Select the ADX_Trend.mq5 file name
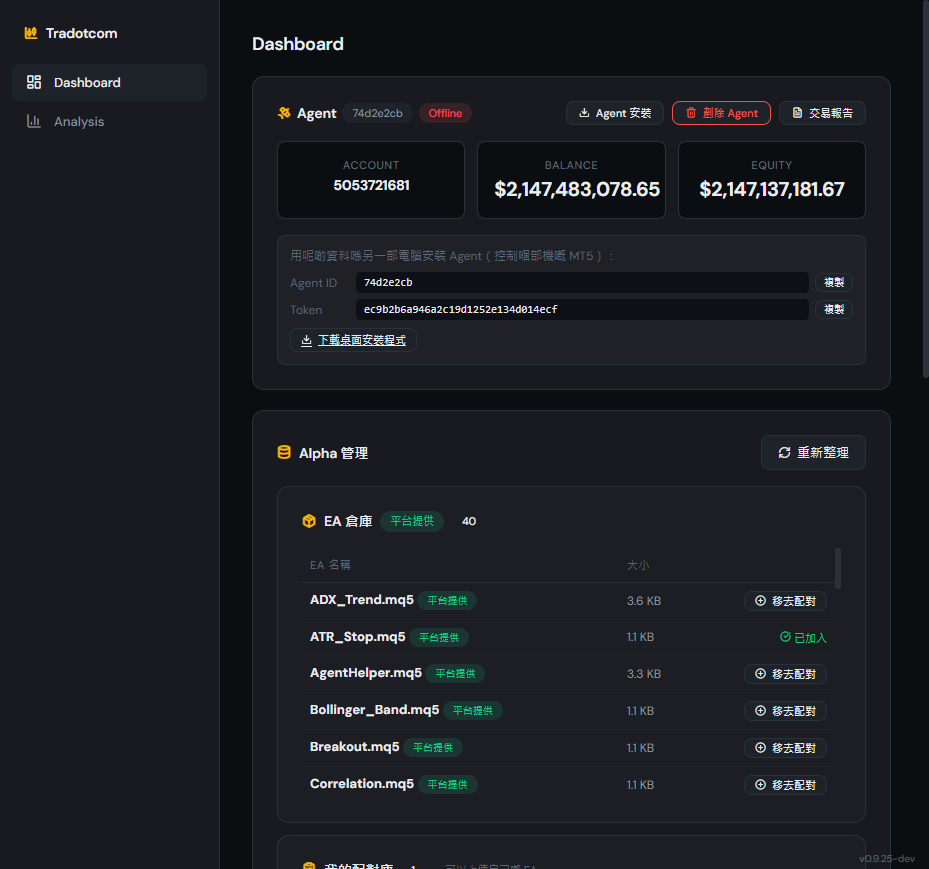Screen dimensions: 929x869 coord(361,600)
